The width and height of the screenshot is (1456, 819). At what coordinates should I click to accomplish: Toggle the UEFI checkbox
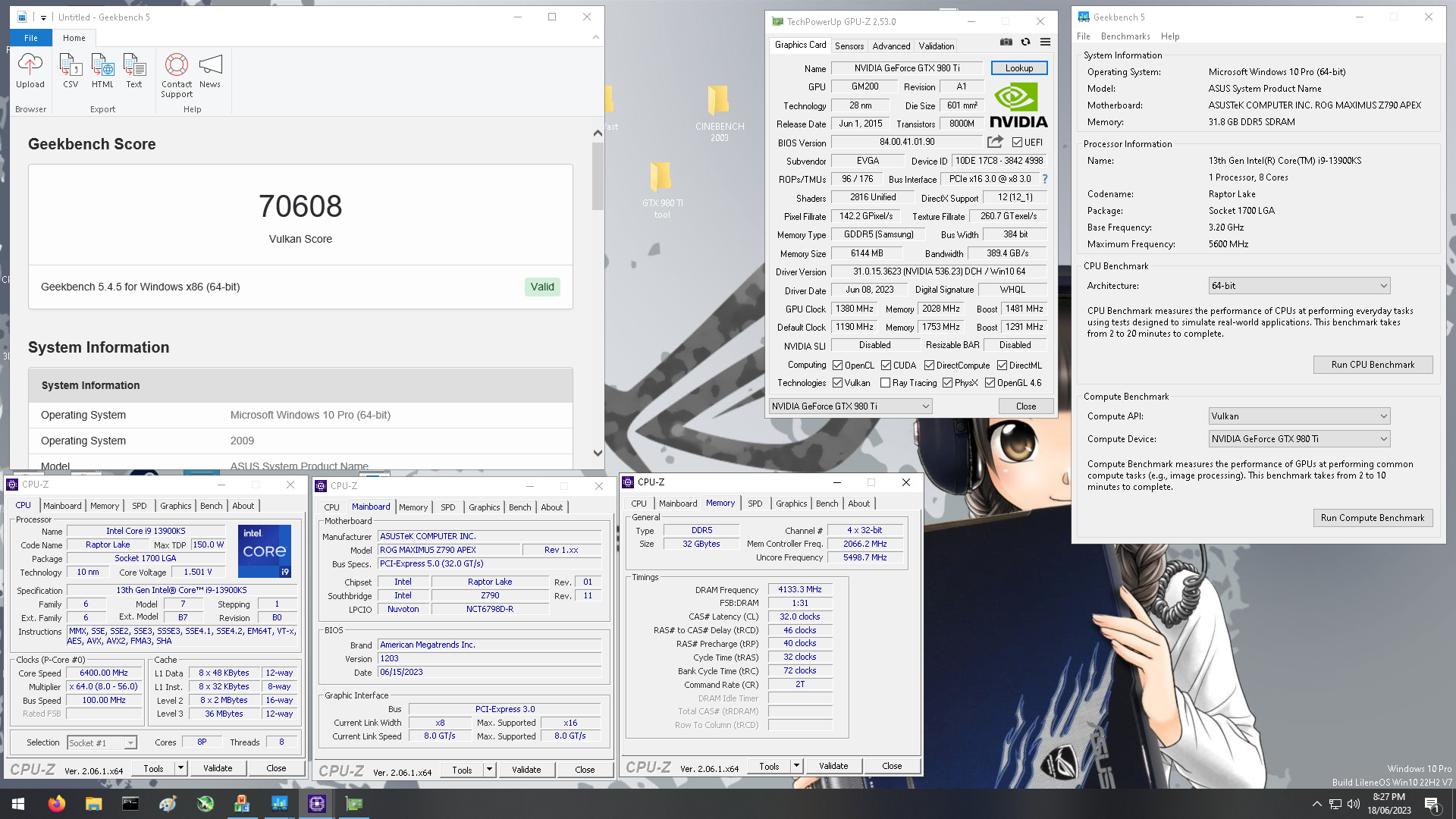point(1017,143)
